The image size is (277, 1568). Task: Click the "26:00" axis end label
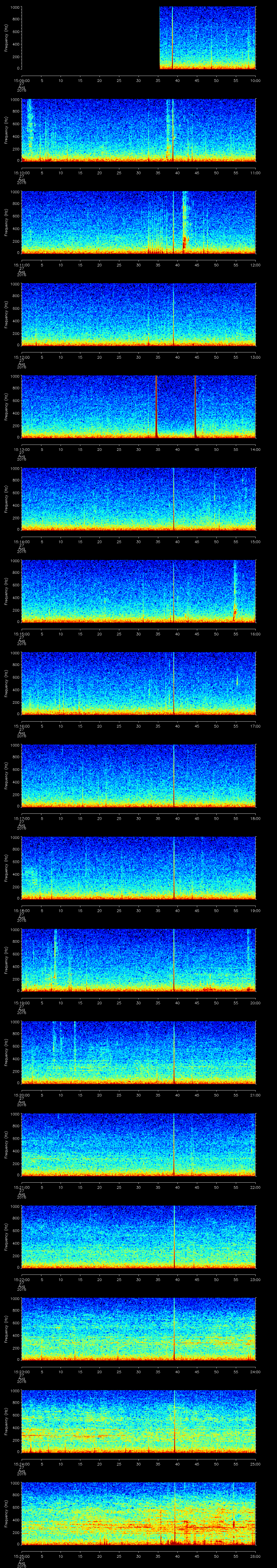255,1556
